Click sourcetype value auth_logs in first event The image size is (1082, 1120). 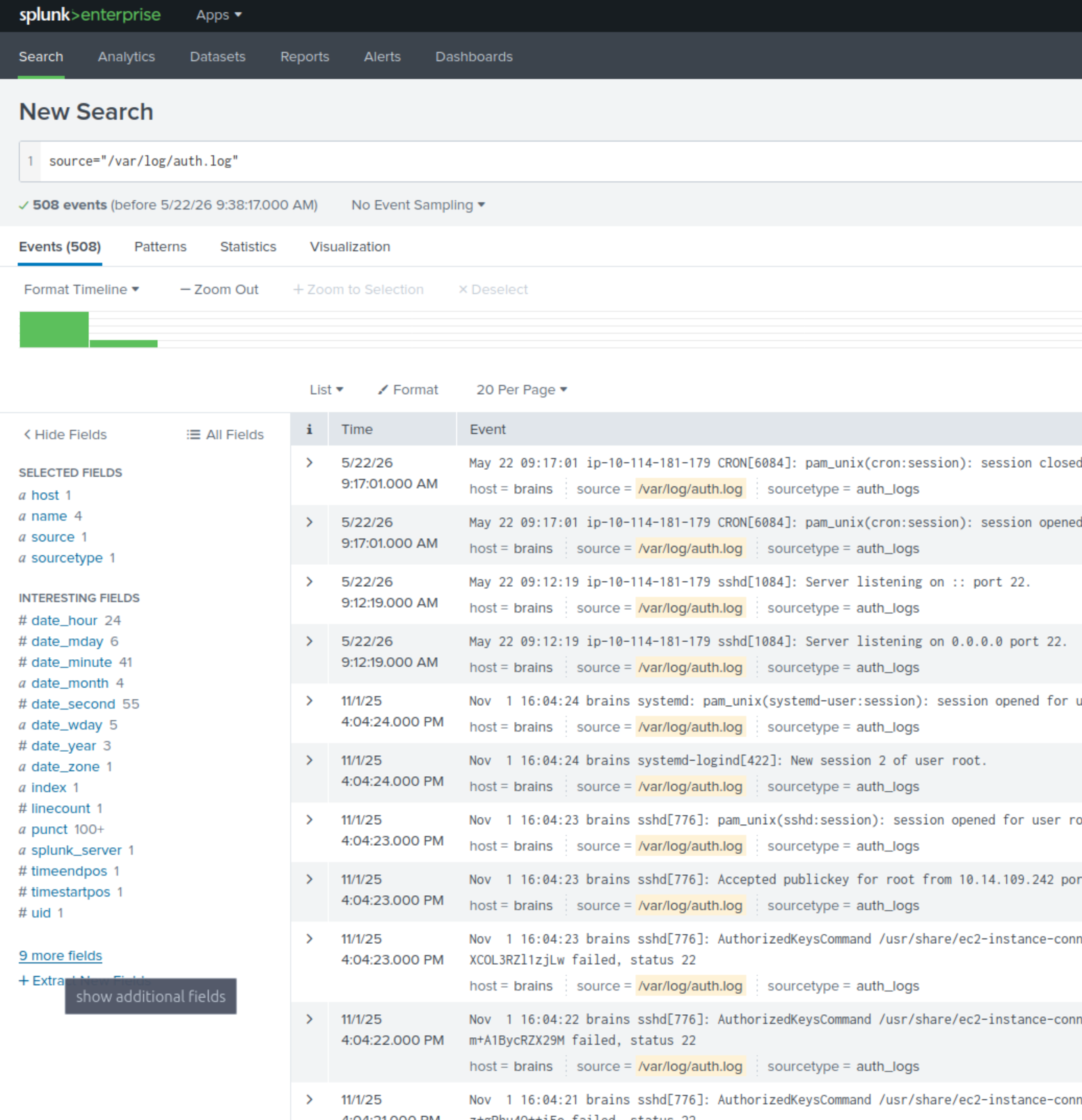click(887, 489)
